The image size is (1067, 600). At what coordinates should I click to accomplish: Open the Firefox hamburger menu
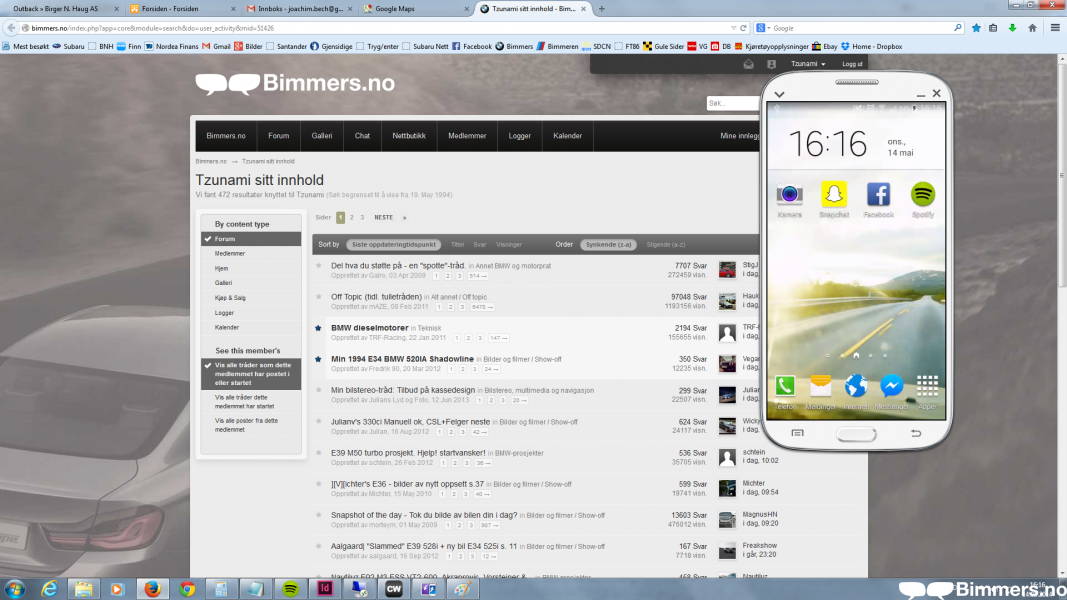click(x=1055, y=28)
